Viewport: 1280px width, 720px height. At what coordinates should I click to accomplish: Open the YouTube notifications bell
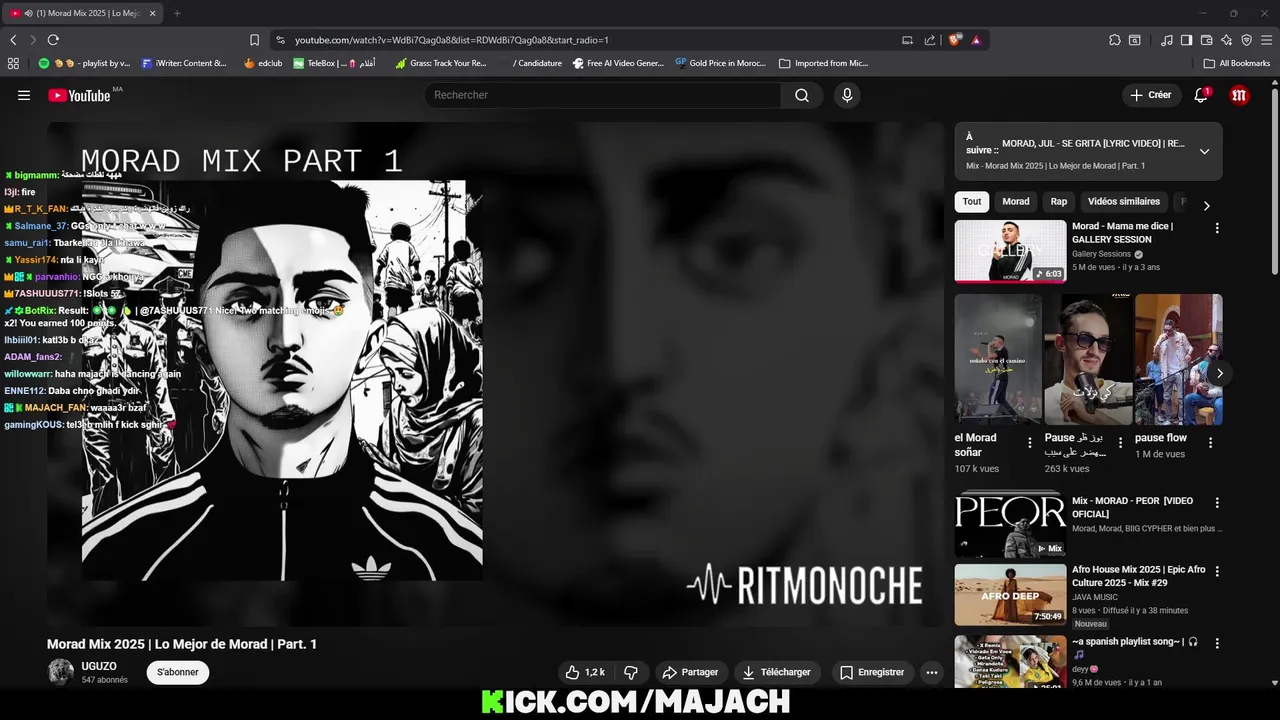coord(1201,95)
